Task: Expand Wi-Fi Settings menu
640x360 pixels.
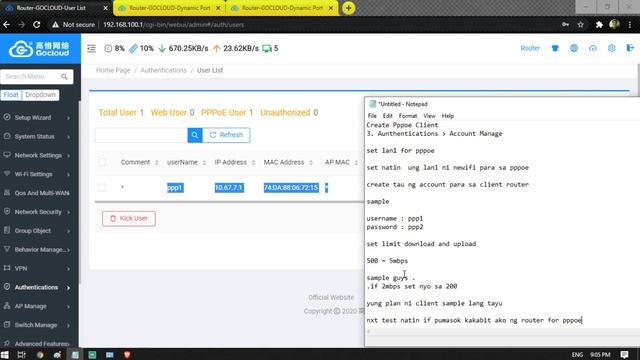Action: click(39, 174)
